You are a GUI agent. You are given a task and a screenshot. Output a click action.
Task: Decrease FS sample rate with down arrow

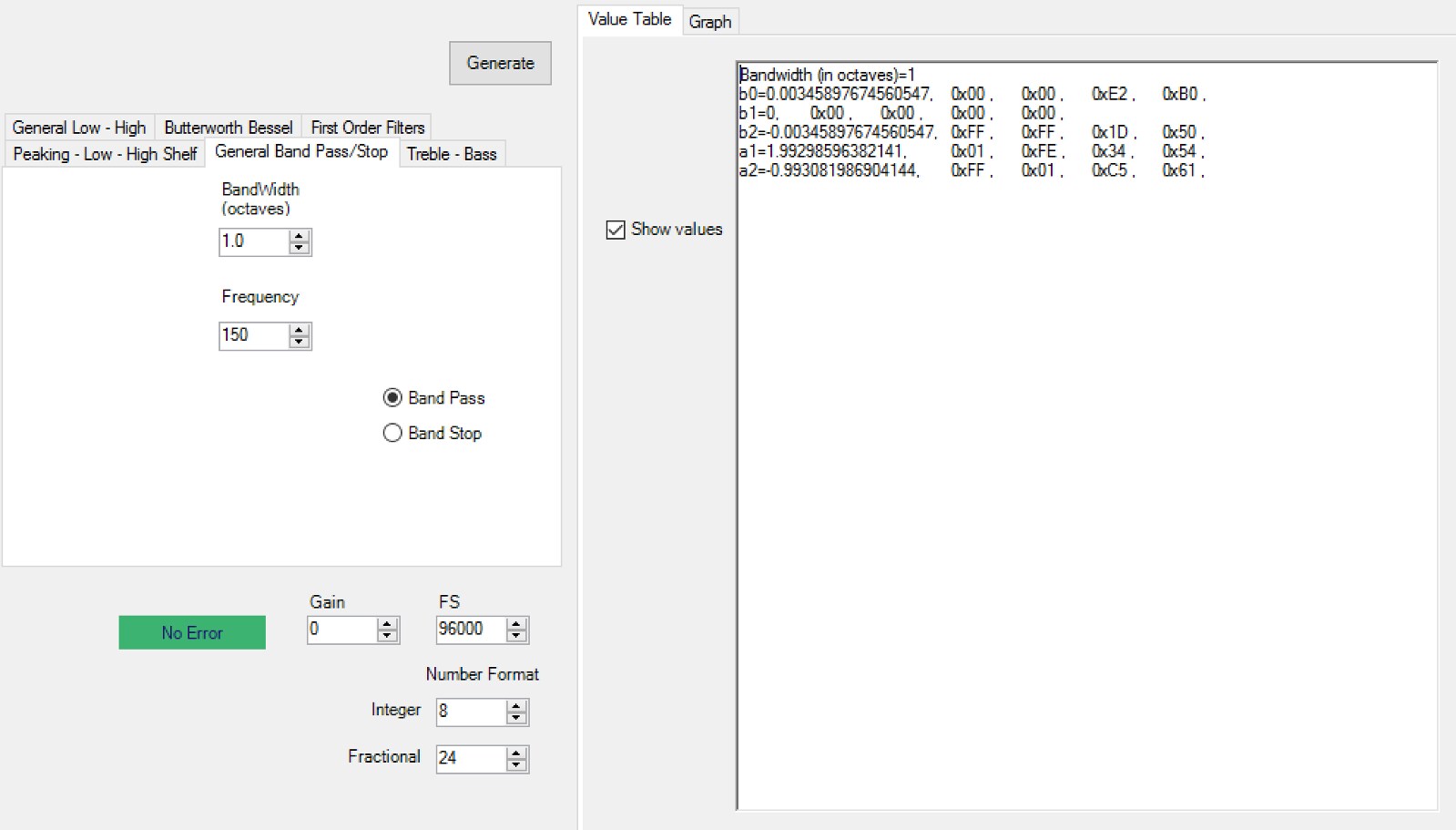click(516, 635)
